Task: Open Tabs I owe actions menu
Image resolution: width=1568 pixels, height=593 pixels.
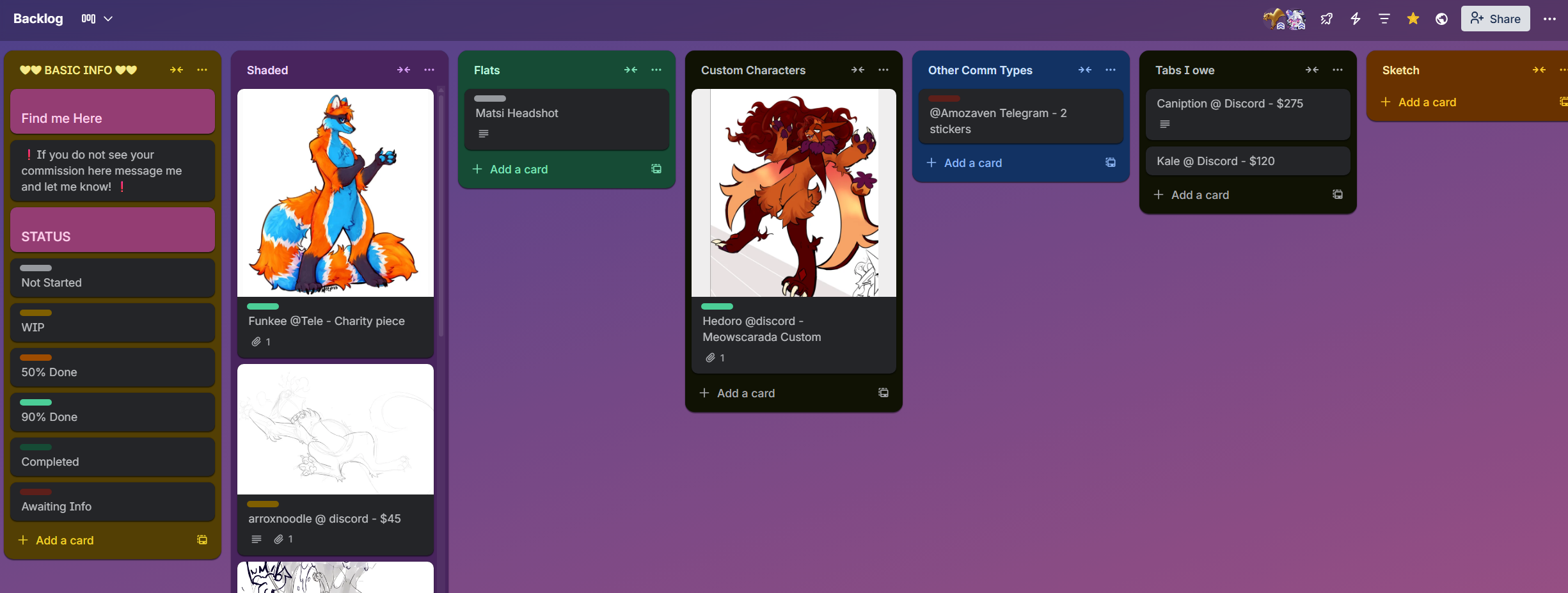Action: point(1338,70)
